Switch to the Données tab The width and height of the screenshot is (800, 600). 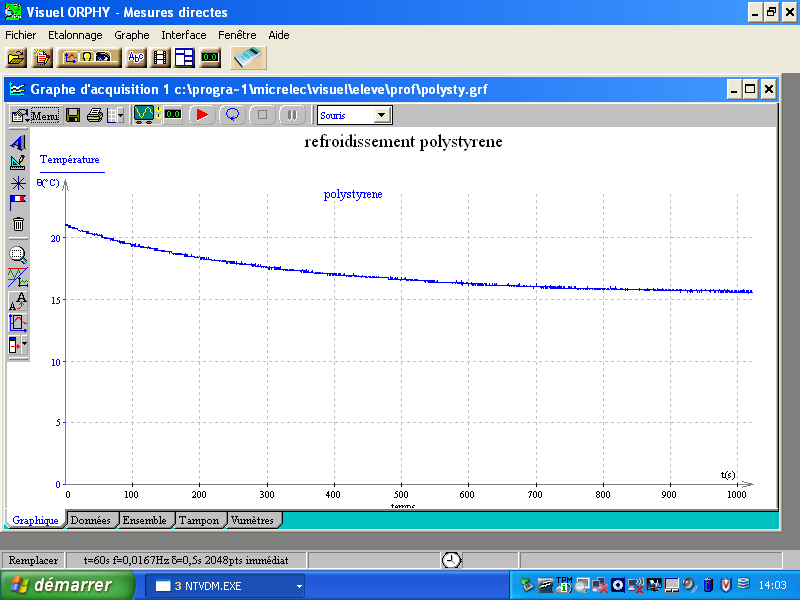tap(91, 520)
